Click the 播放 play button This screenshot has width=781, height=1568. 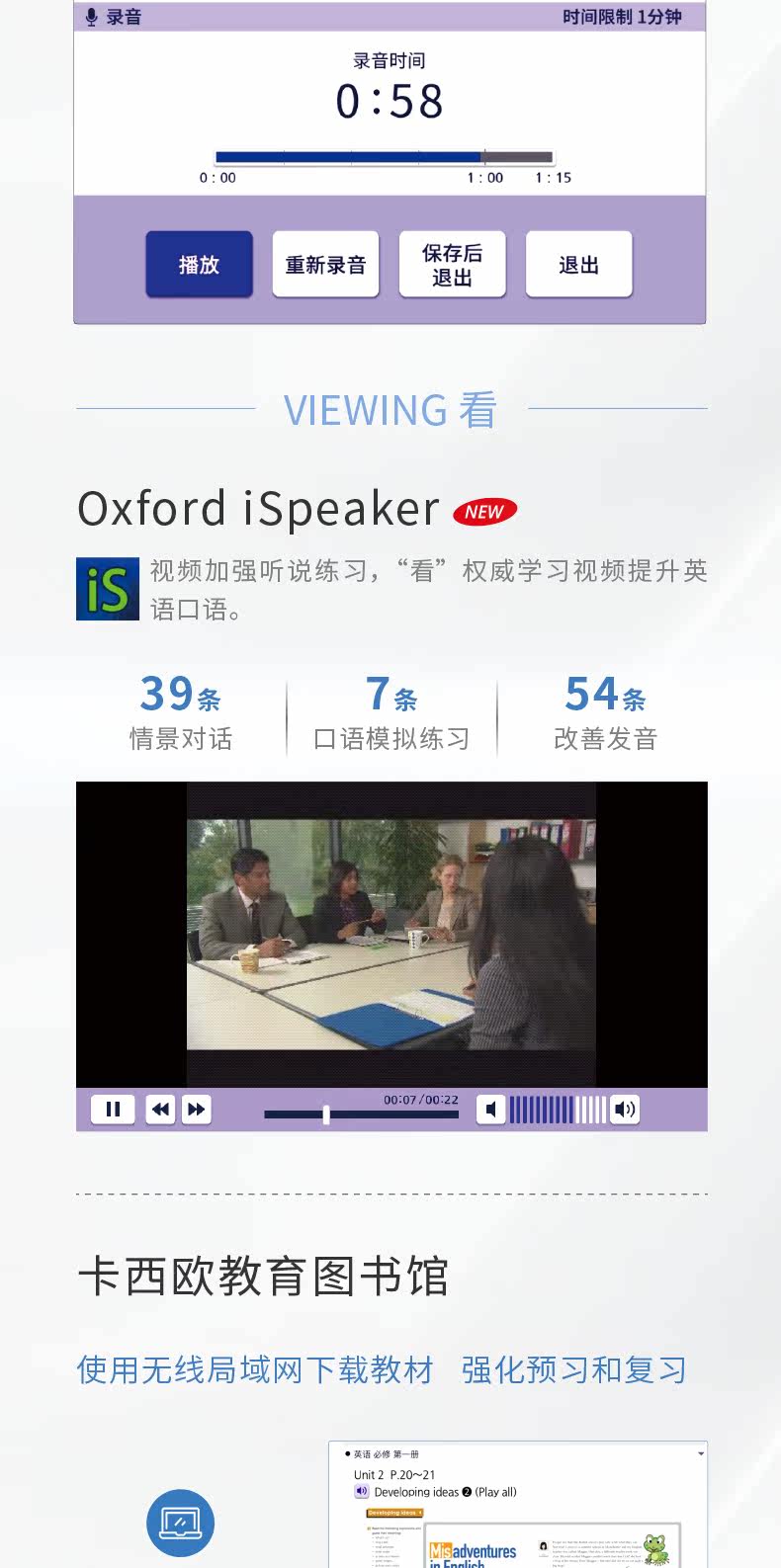199,264
